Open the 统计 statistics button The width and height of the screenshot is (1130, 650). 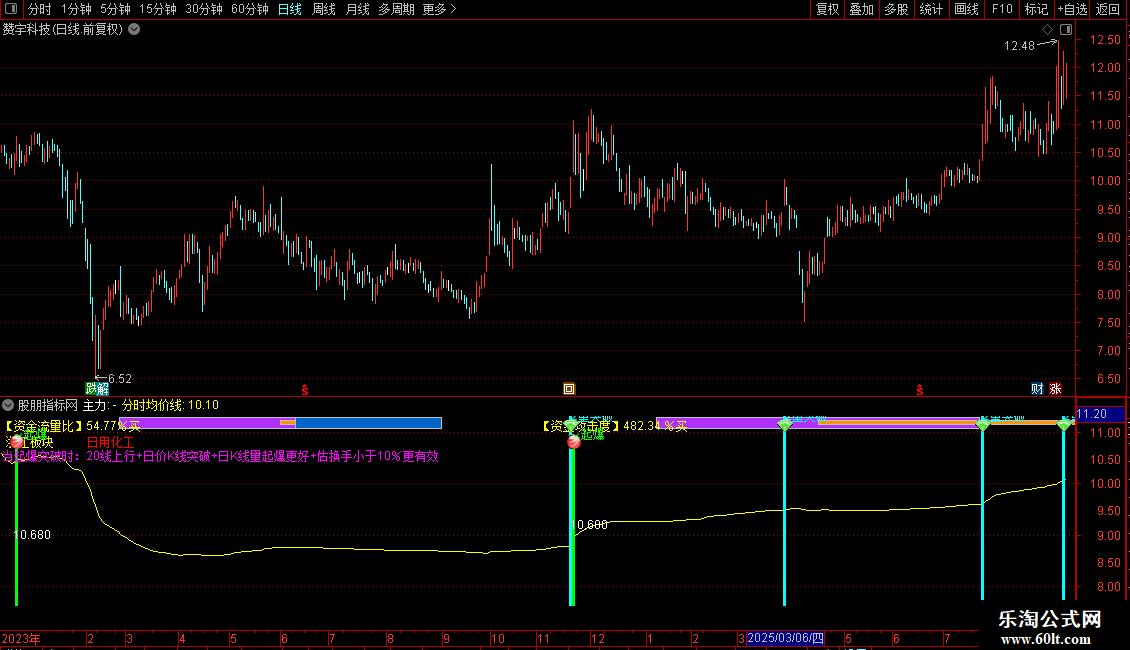tap(930, 9)
